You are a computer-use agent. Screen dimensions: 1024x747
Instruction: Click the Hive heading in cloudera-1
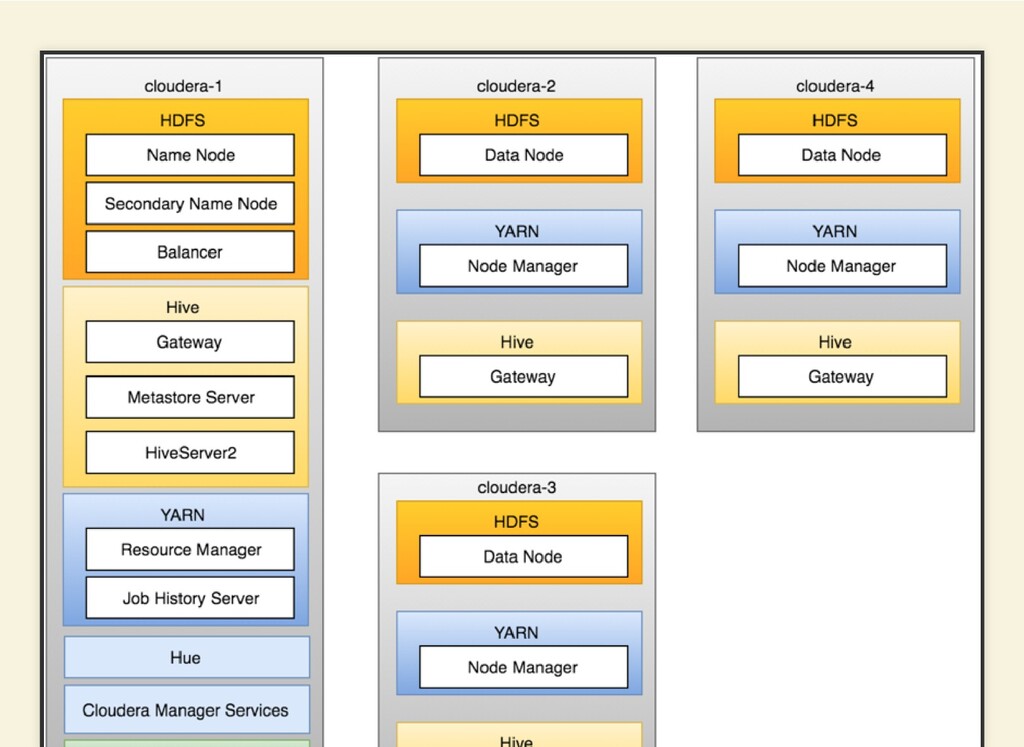click(x=183, y=308)
